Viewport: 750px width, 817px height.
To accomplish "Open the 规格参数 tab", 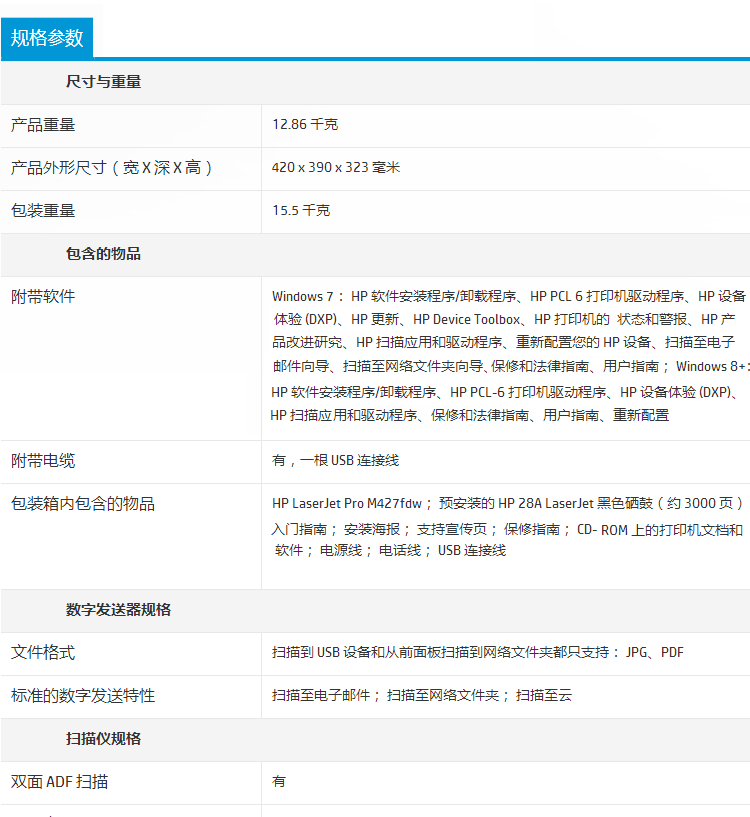I will pyautogui.click(x=47, y=38).
